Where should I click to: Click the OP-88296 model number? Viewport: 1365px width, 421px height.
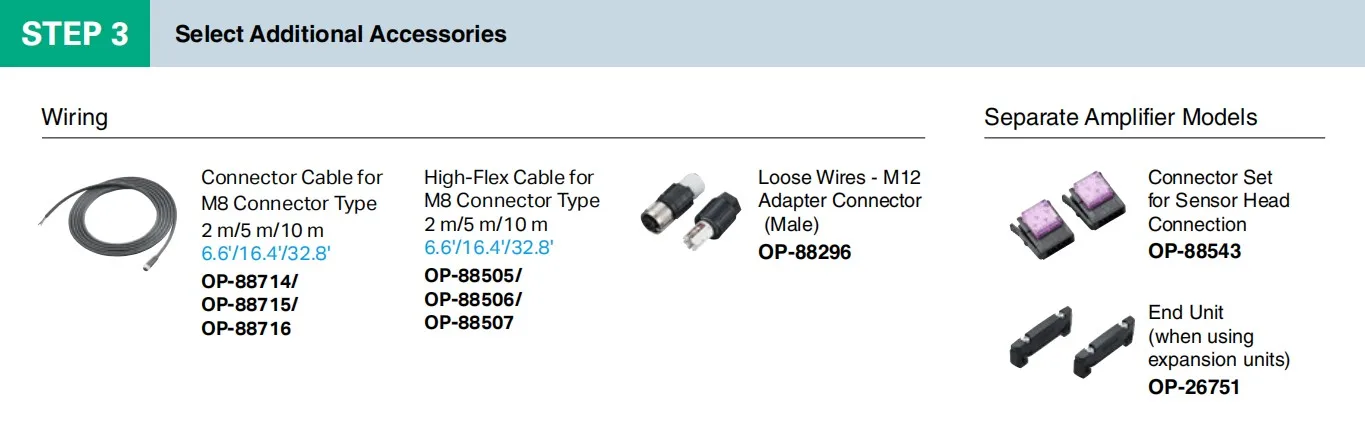pyautogui.click(x=804, y=252)
